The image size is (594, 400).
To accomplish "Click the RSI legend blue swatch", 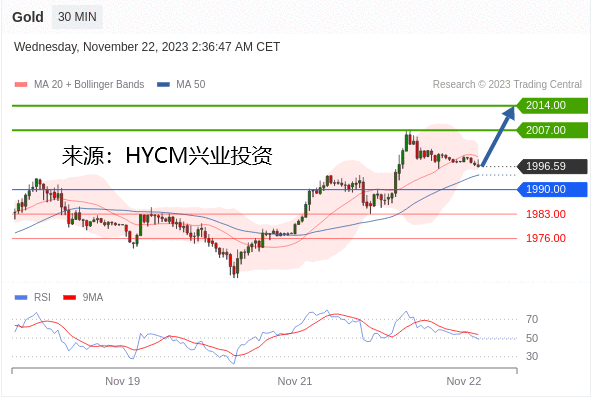I will click(x=21, y=298).
